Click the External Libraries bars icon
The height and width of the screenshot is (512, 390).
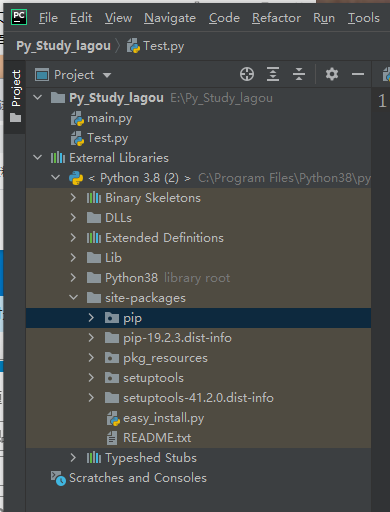coord(58,158)
